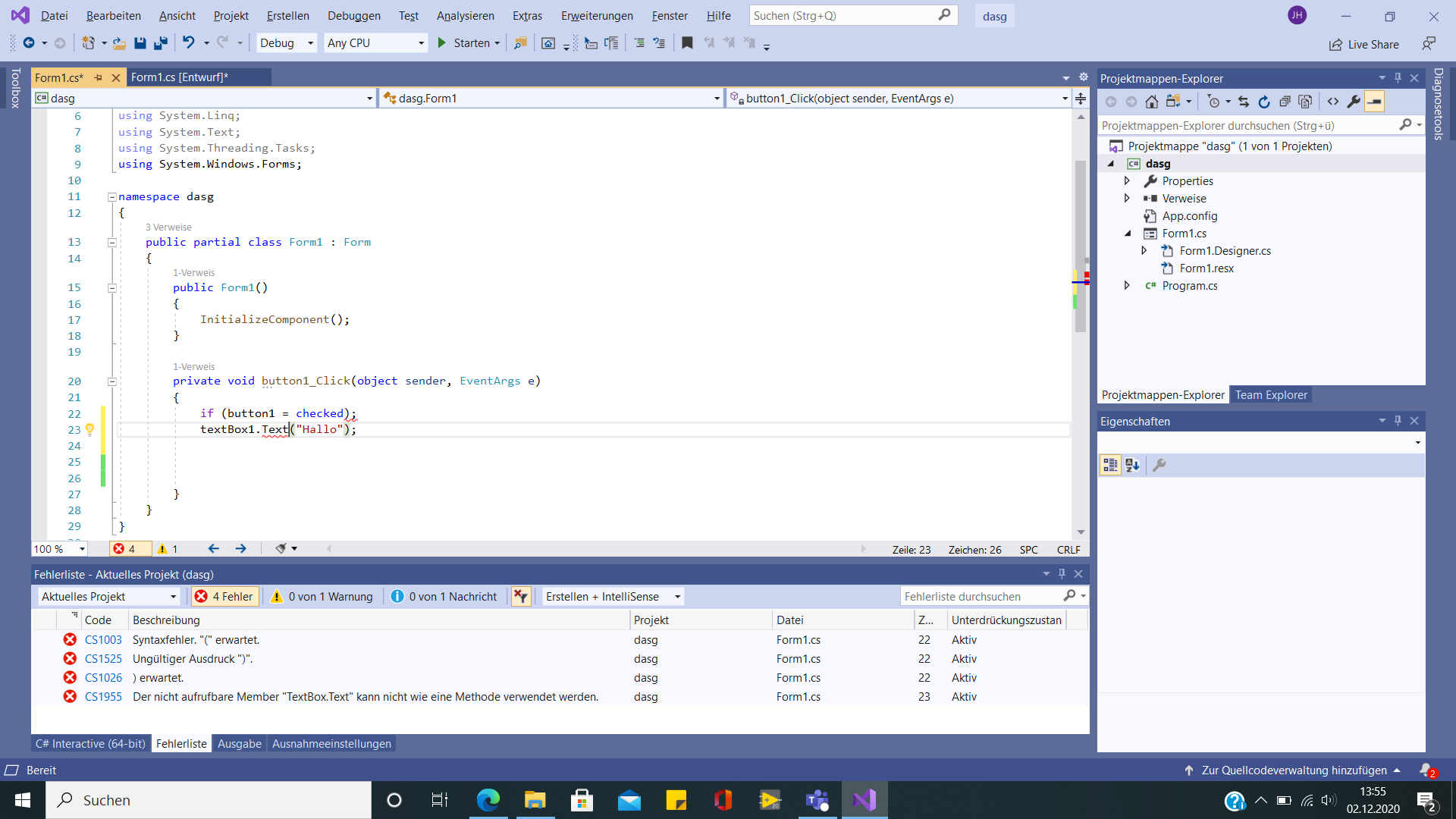Viewport: 1456px width, 819px height.
Task: Toggle the 0 von 1 Warnung filter
Action: 322,597
